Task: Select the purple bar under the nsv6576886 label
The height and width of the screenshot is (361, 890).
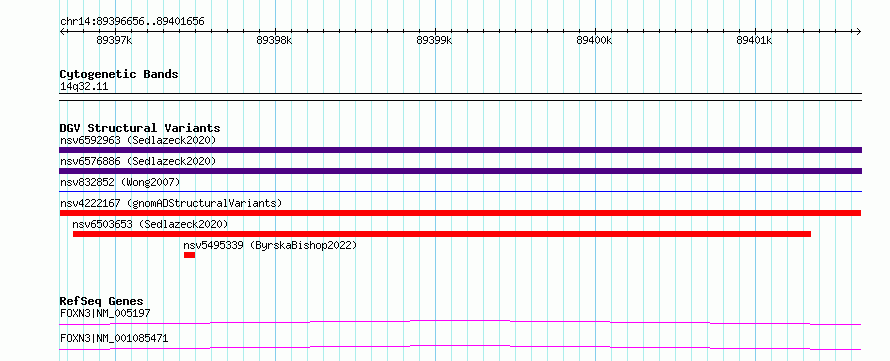Action: click(460, 171)
